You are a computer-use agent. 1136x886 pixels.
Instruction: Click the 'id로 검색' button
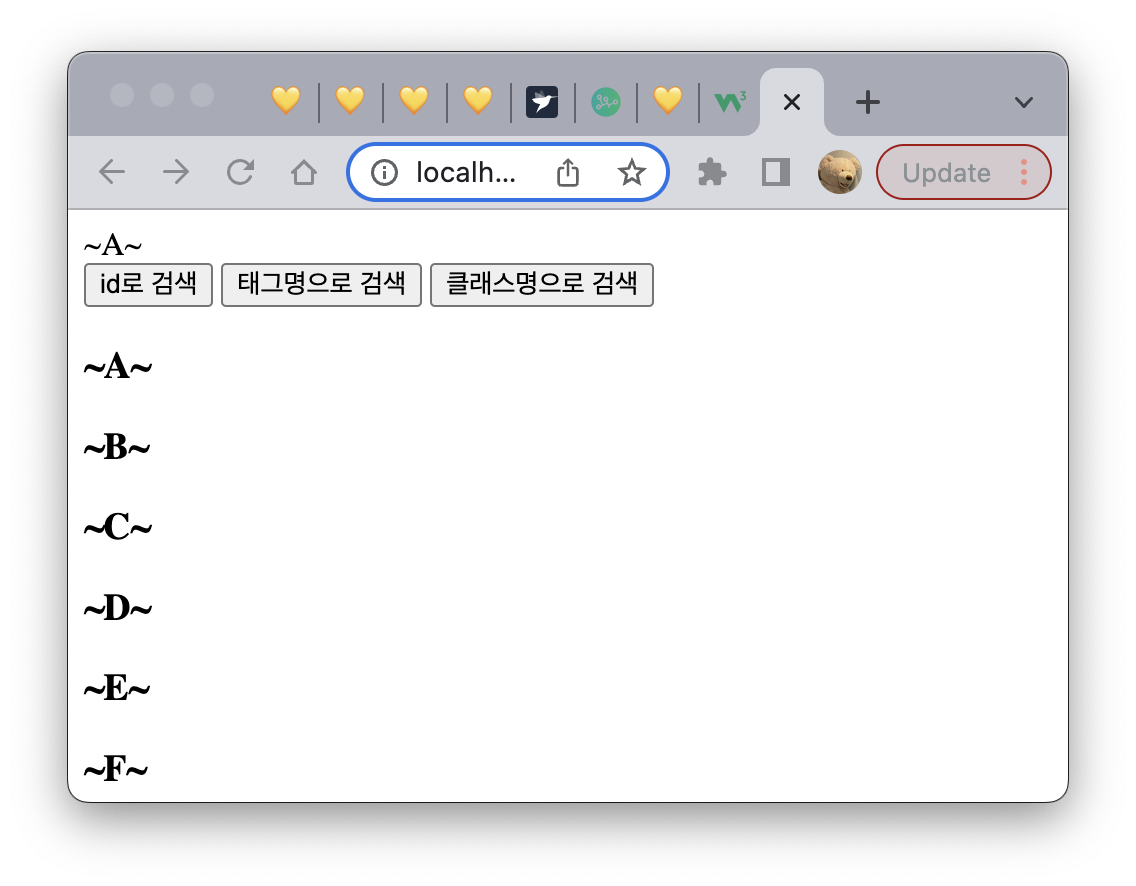[149, 285]
